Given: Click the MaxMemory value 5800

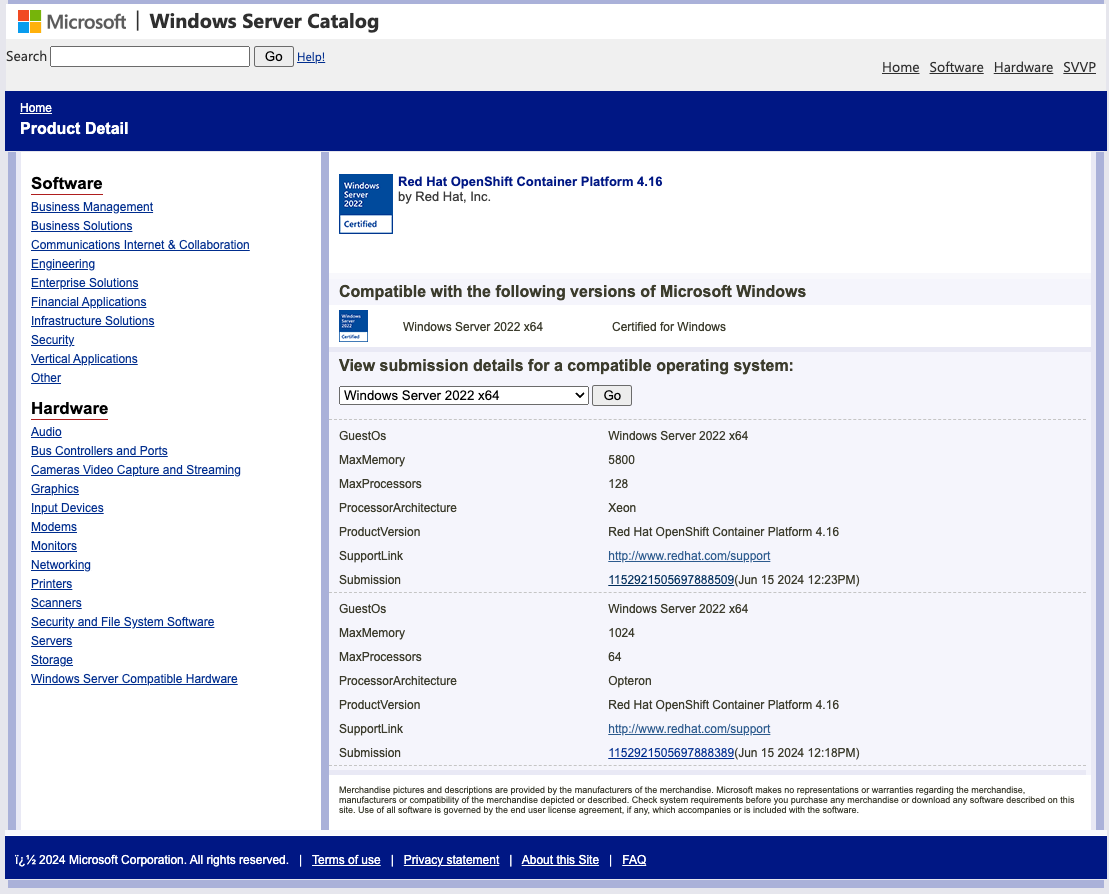Looking at the screenshot, I should (621, 460).
